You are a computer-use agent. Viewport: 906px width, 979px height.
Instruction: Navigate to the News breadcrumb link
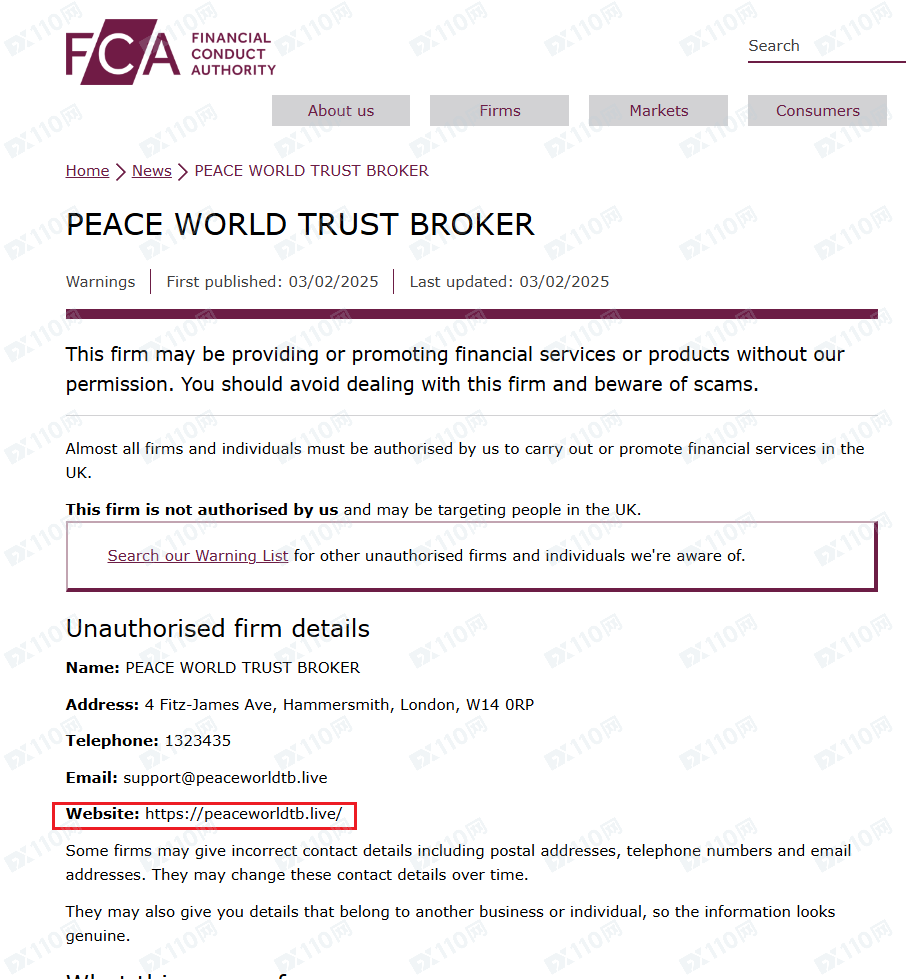[x=151, y=171]
